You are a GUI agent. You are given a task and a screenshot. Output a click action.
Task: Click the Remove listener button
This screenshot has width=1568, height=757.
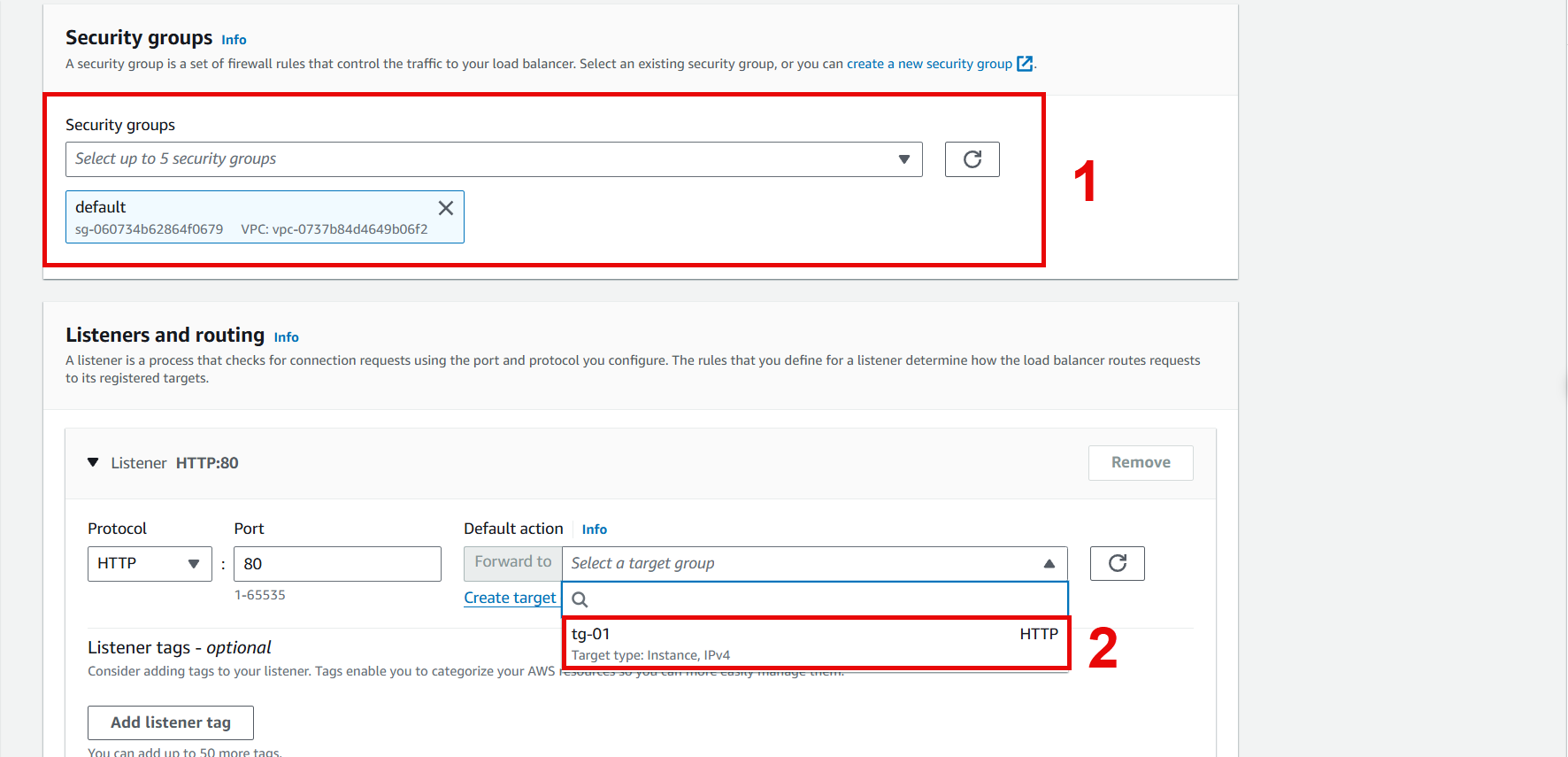[x=1140, y=463]
